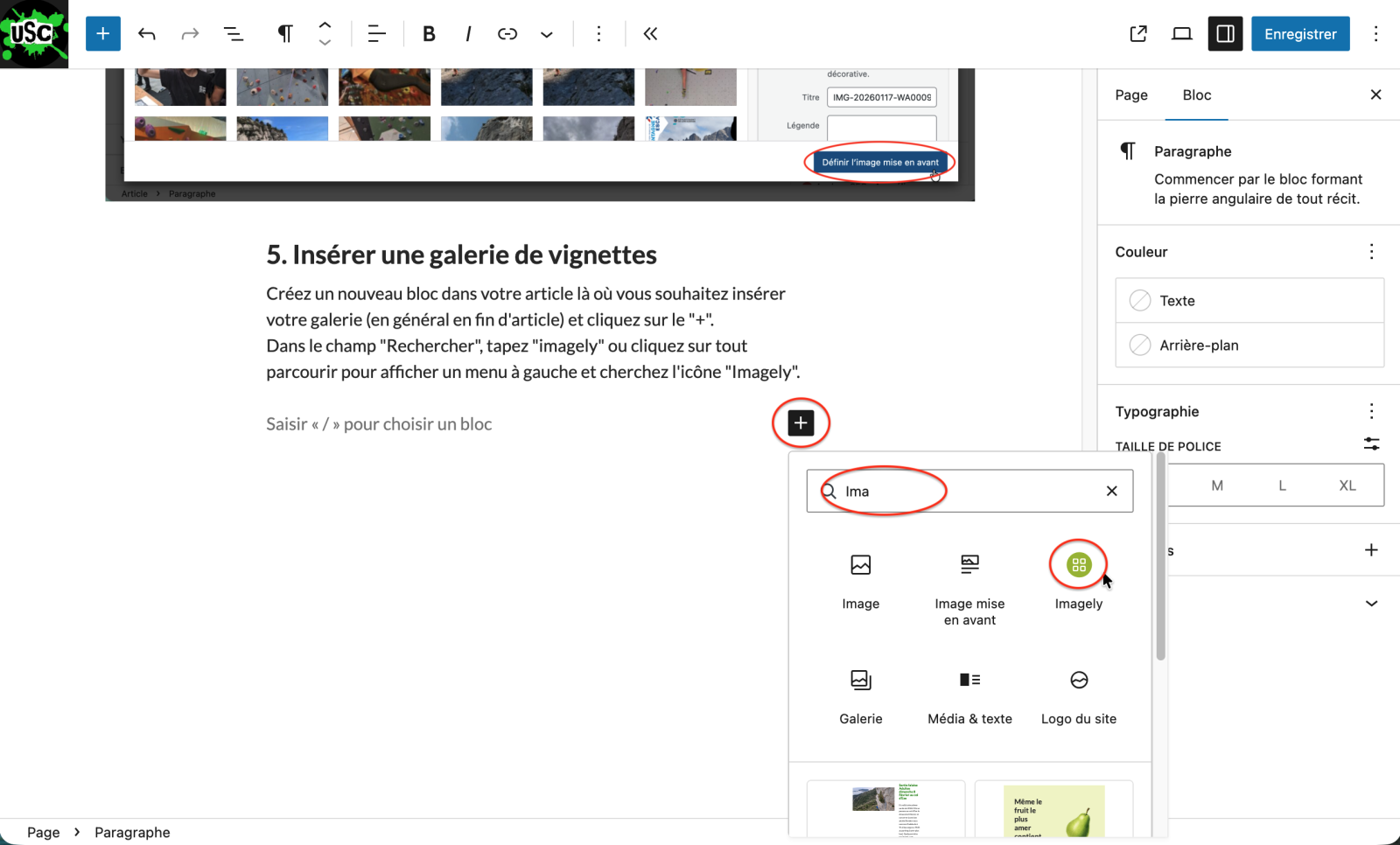Open Typographie options menu
Viewport: 1400px width, 845px height.
(1371, 411)
